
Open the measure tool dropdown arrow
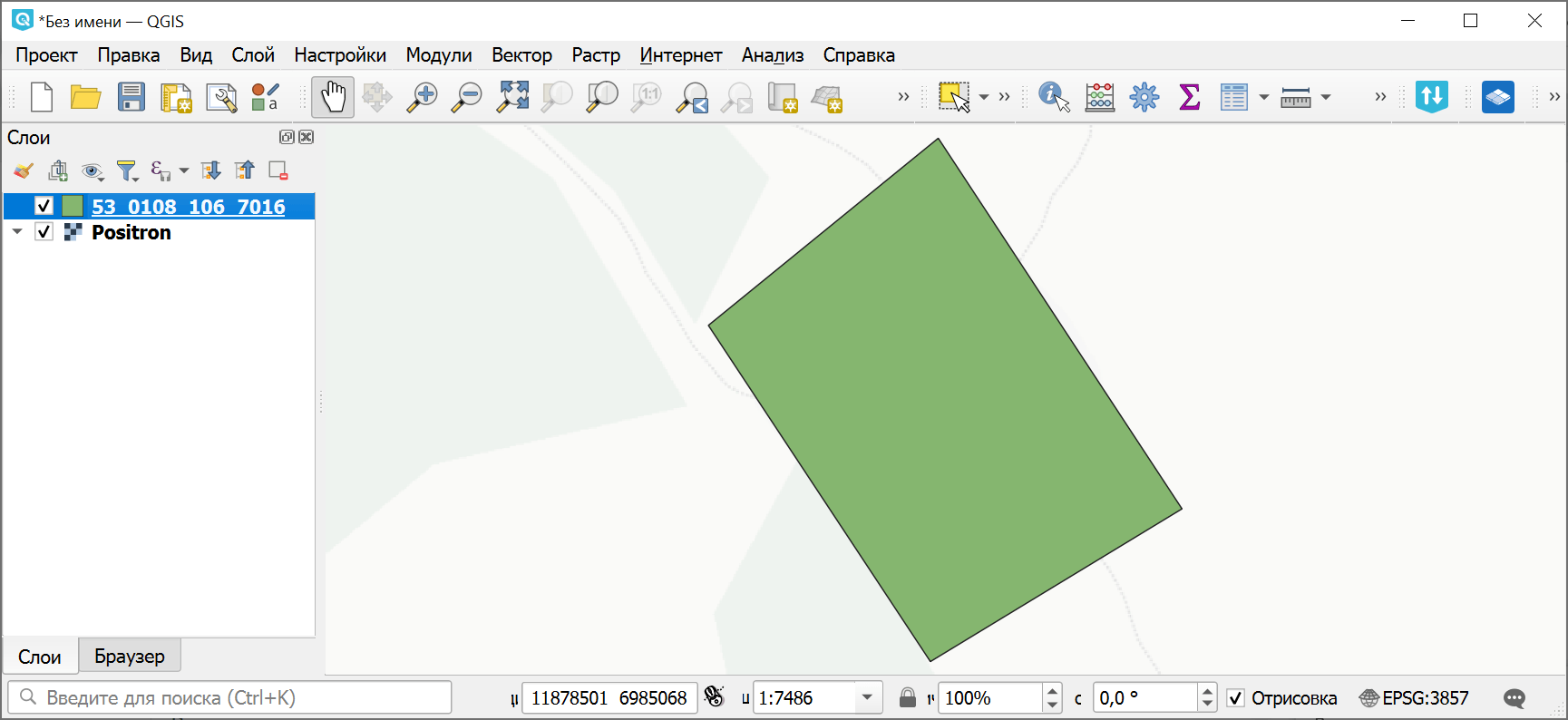point(1326,97)
